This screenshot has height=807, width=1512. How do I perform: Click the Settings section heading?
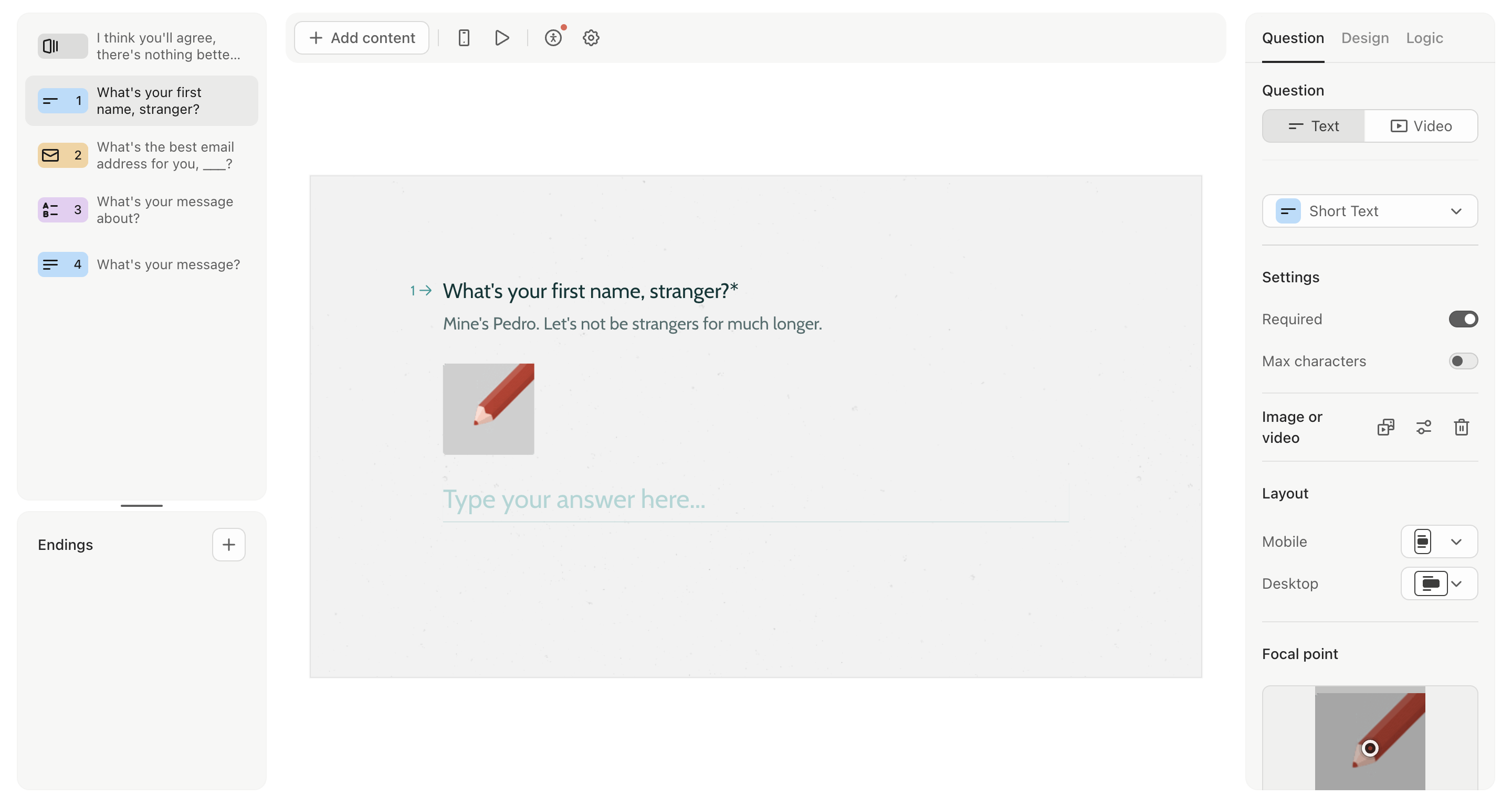pos(1290,277)
